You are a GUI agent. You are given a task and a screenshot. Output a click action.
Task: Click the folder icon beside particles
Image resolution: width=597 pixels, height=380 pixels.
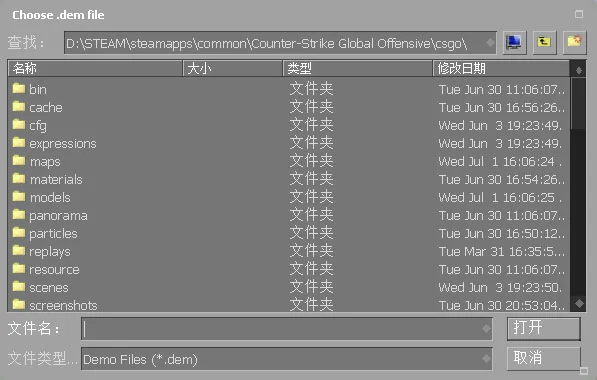tap(19, 233)
